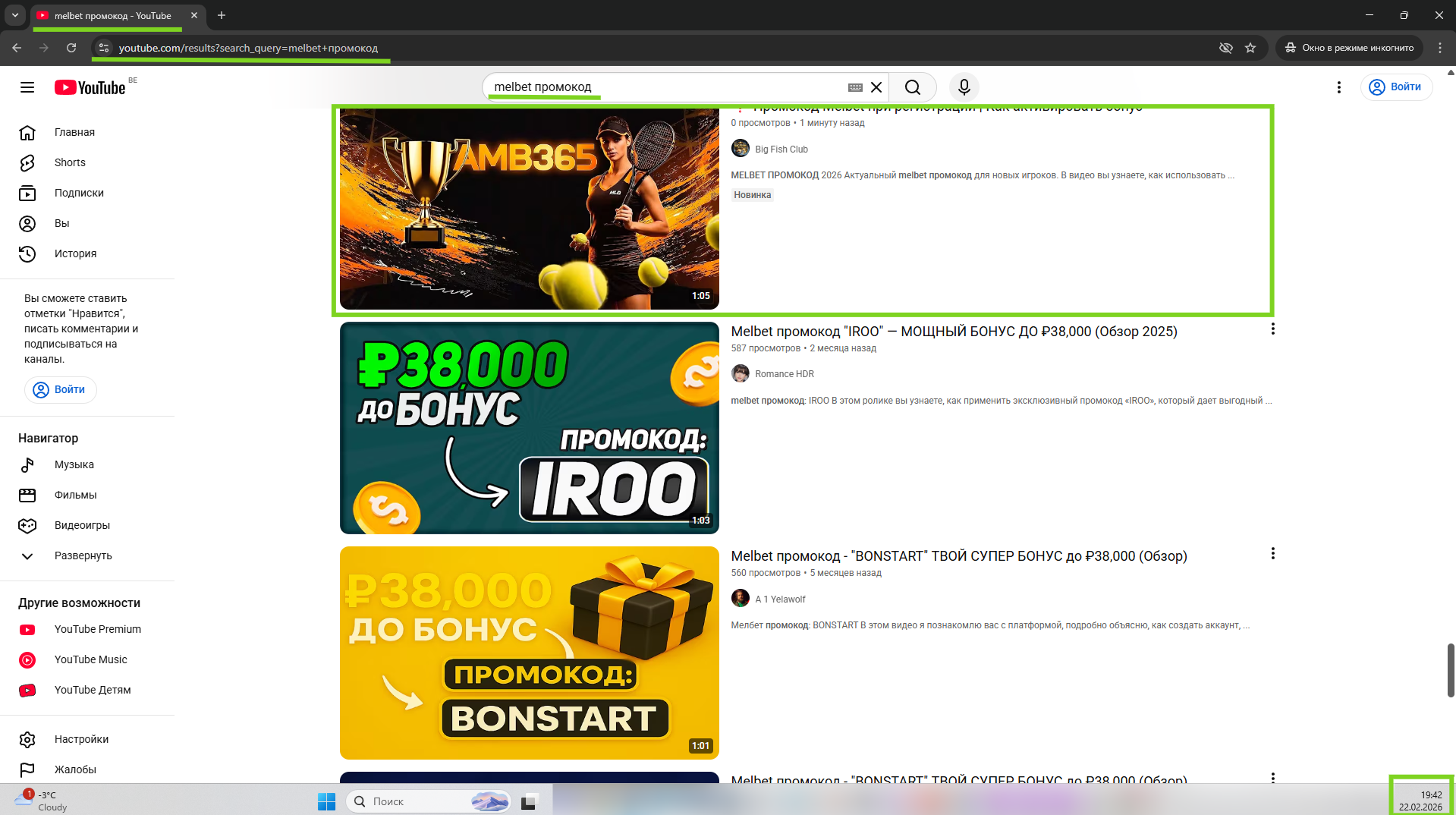Screen dimensions: 1456x815
Task: Open the Melbet промокод "IROO" video title
Action: pyautogui.click(x=954, y=332)
